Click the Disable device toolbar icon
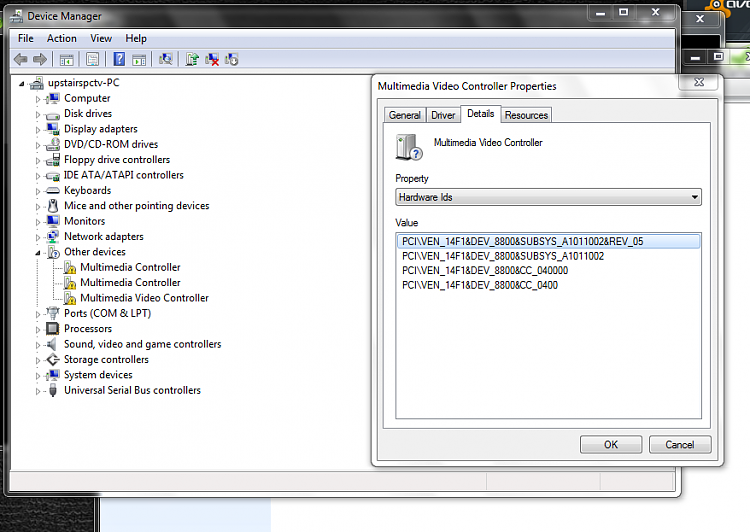The width and height of the screenshot is (750, 532). point(232,59)
